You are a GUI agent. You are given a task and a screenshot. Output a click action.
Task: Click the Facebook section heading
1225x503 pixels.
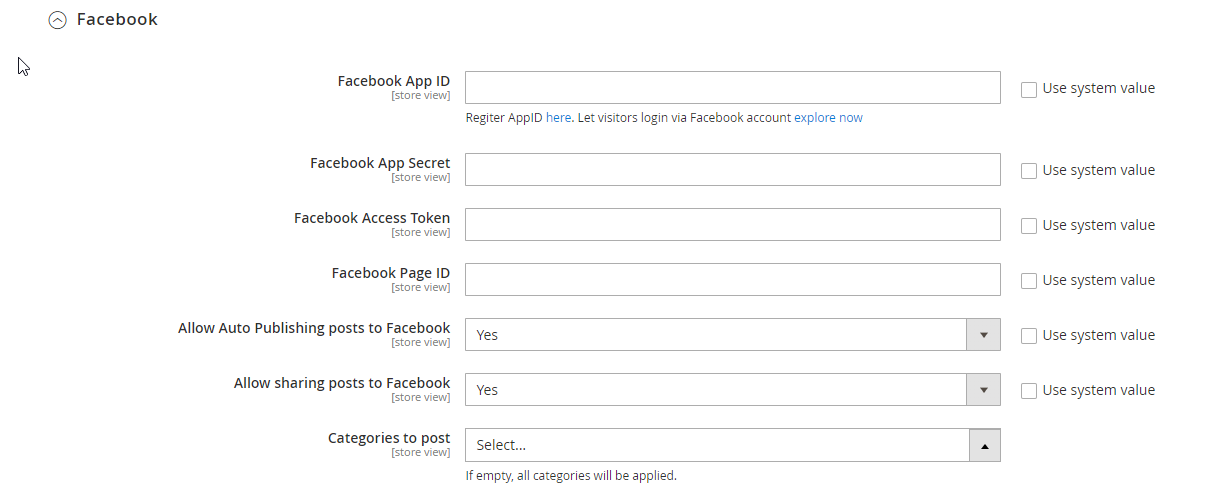[x=117, y=19]
